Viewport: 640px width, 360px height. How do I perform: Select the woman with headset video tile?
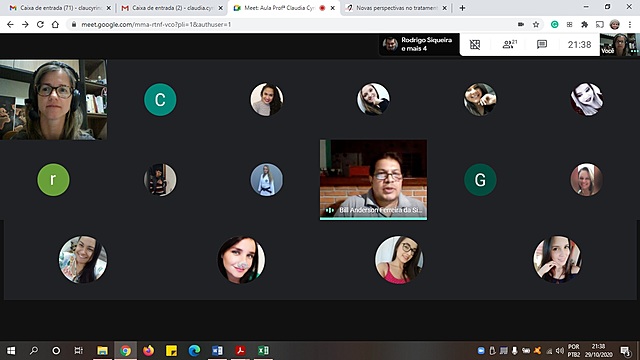[x=53, y=100]
